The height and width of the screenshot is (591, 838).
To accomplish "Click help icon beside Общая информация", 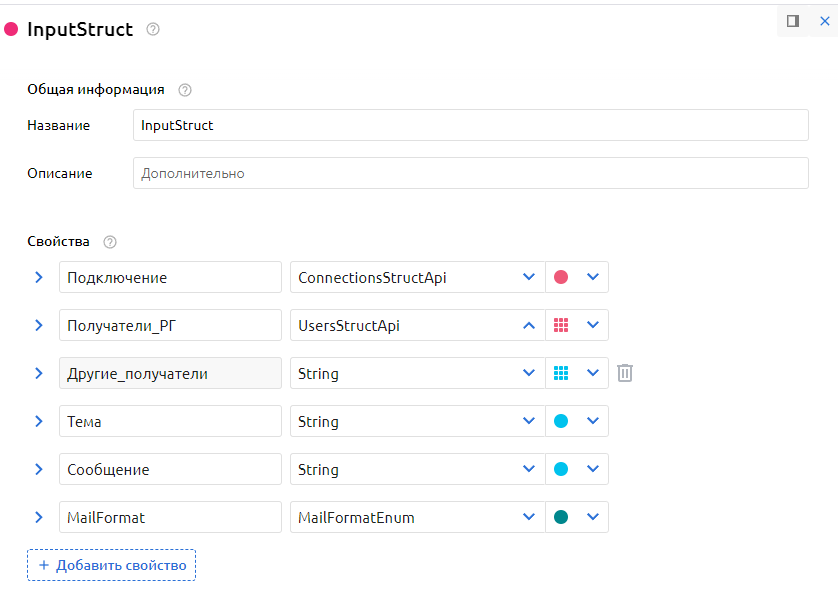I will point(185,90).
